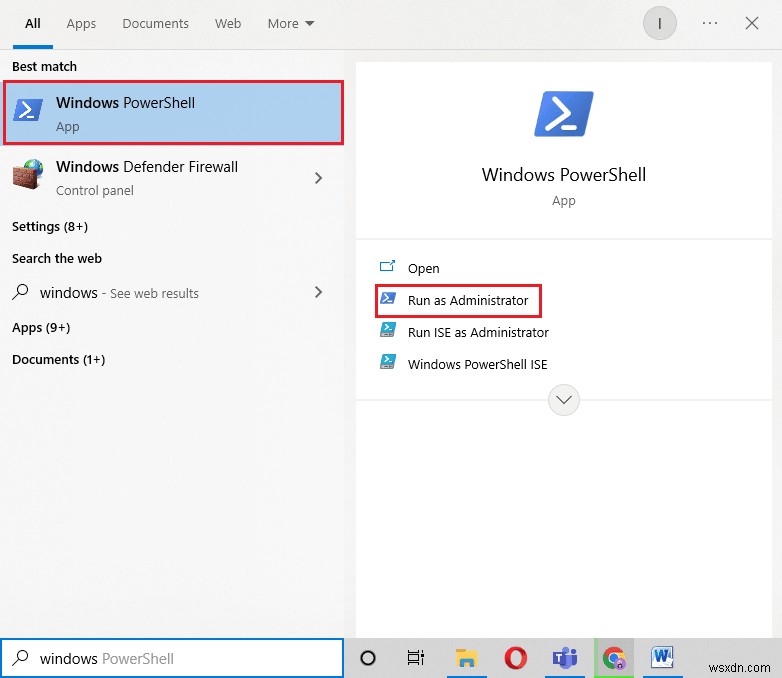Switch to the Documents tab
782x678 pixels.
pyautogui.click(x=155, y=23)
